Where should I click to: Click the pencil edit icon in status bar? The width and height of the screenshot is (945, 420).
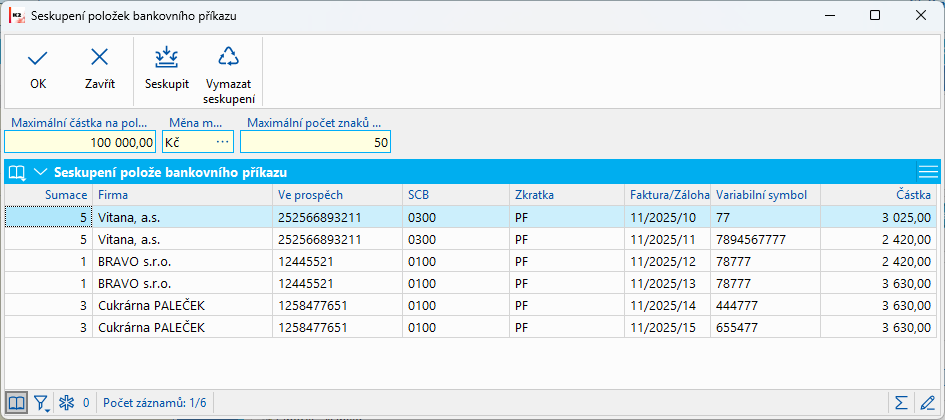click(927, 403)
